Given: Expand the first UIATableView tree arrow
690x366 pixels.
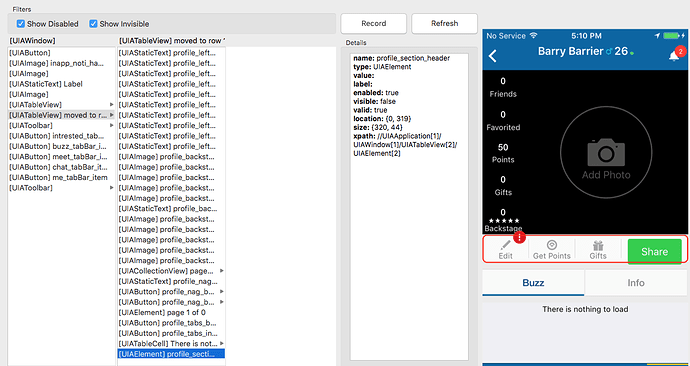Looking at the screenshot, I should (112, 105).
